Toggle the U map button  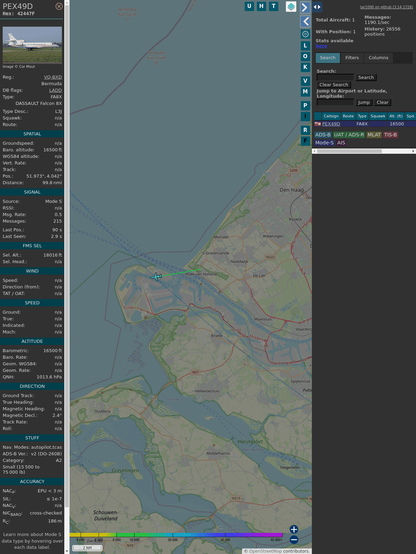(249, 6)
